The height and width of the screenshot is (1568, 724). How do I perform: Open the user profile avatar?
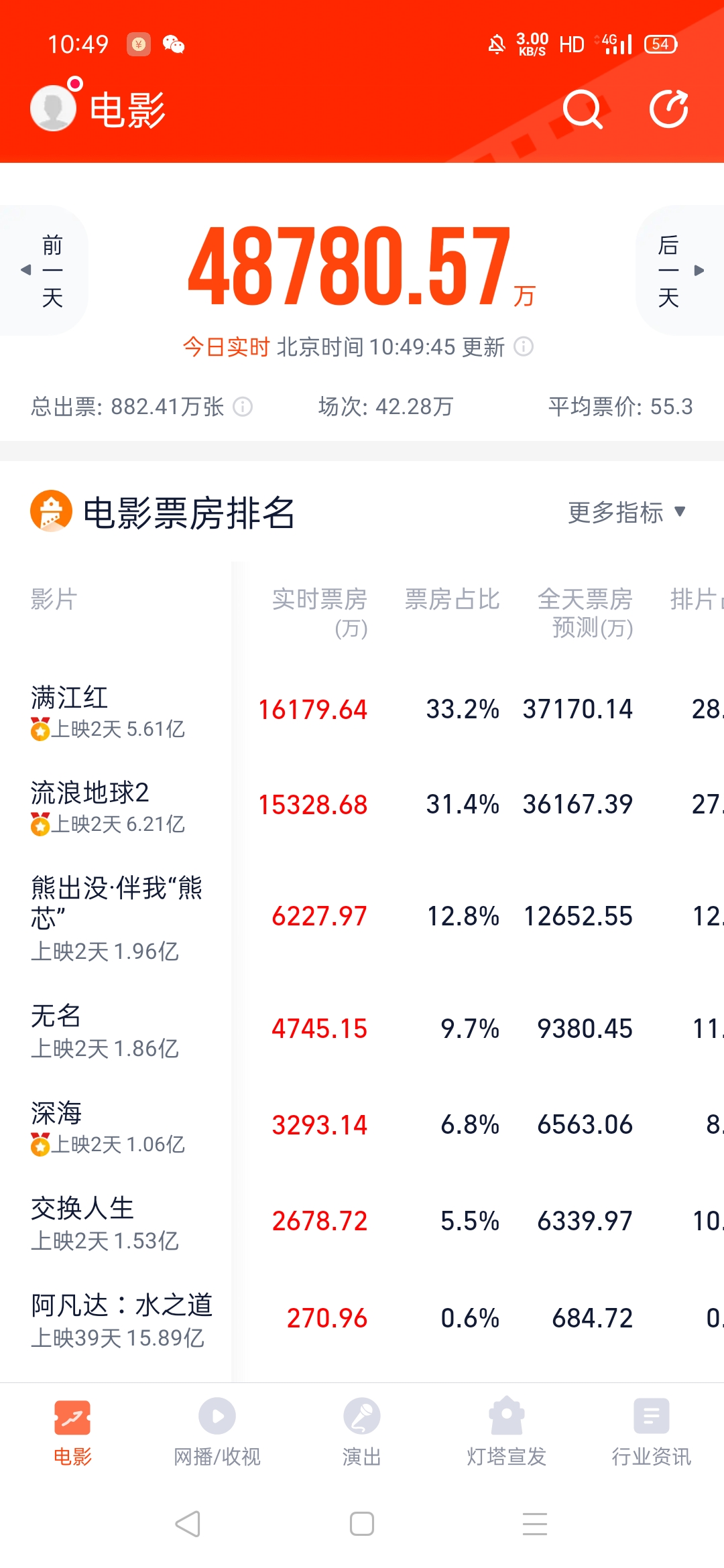click(53, 108)
